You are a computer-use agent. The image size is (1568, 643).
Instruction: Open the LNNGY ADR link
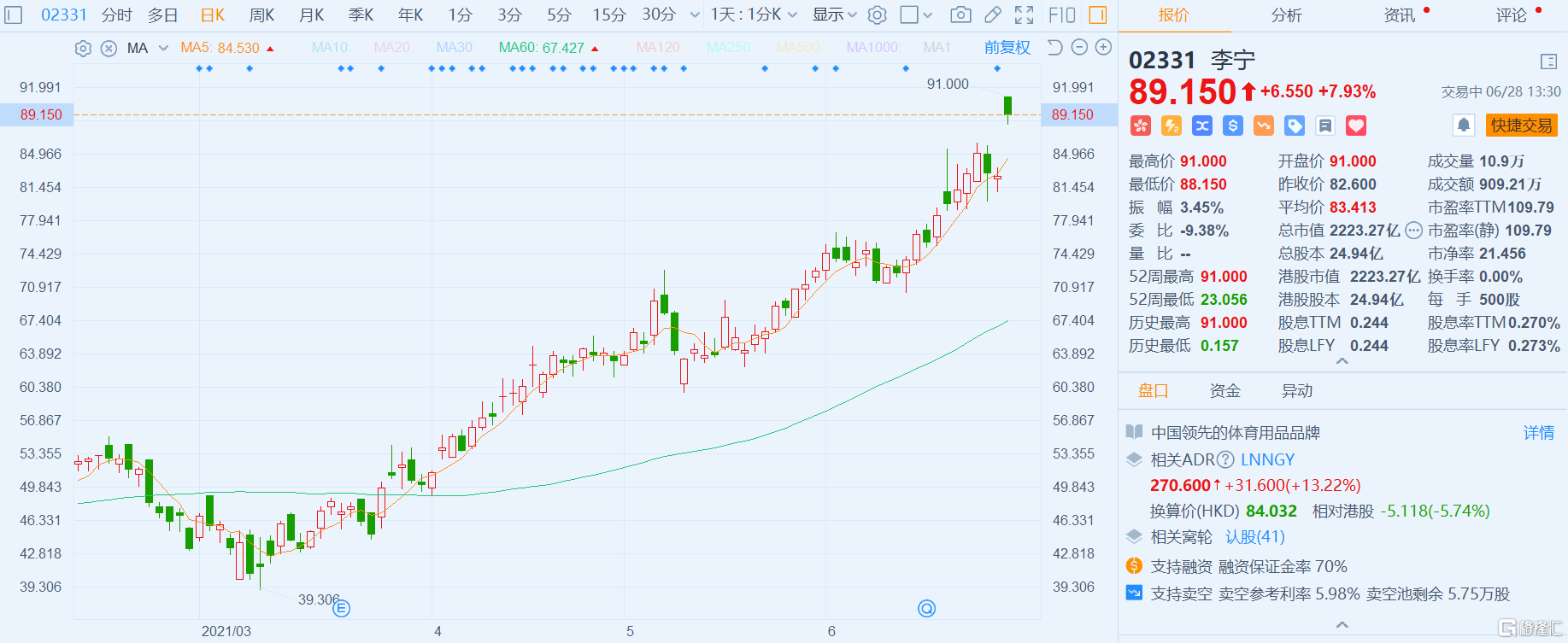(1267, 459)
